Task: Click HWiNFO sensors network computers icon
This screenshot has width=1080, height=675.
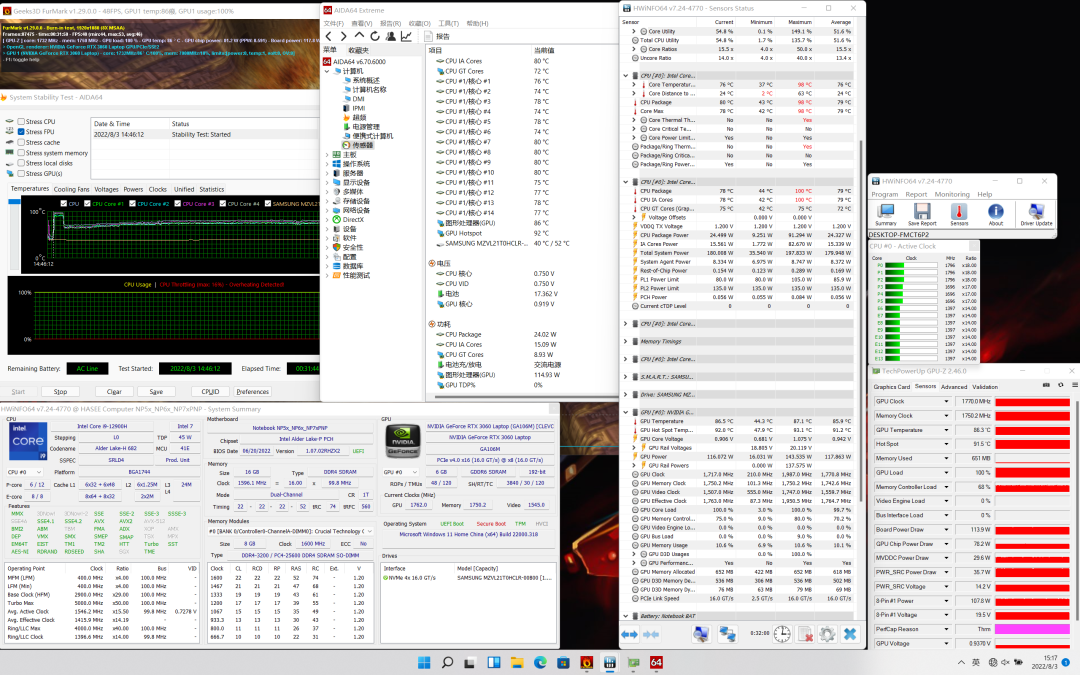Action: pos(727,634)
